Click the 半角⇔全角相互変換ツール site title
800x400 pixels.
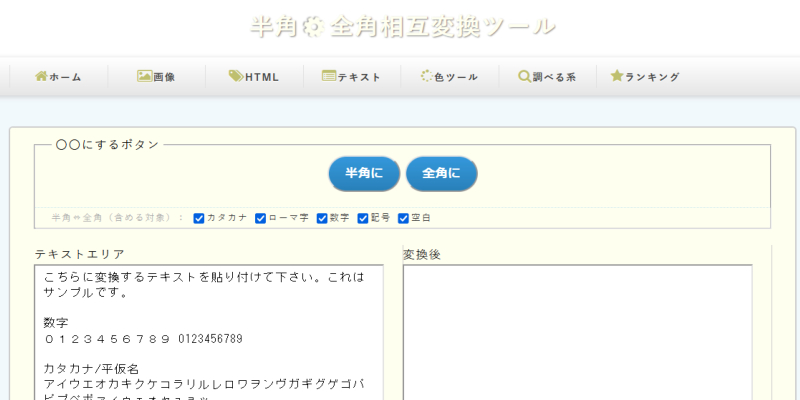(x=402, y=27)
